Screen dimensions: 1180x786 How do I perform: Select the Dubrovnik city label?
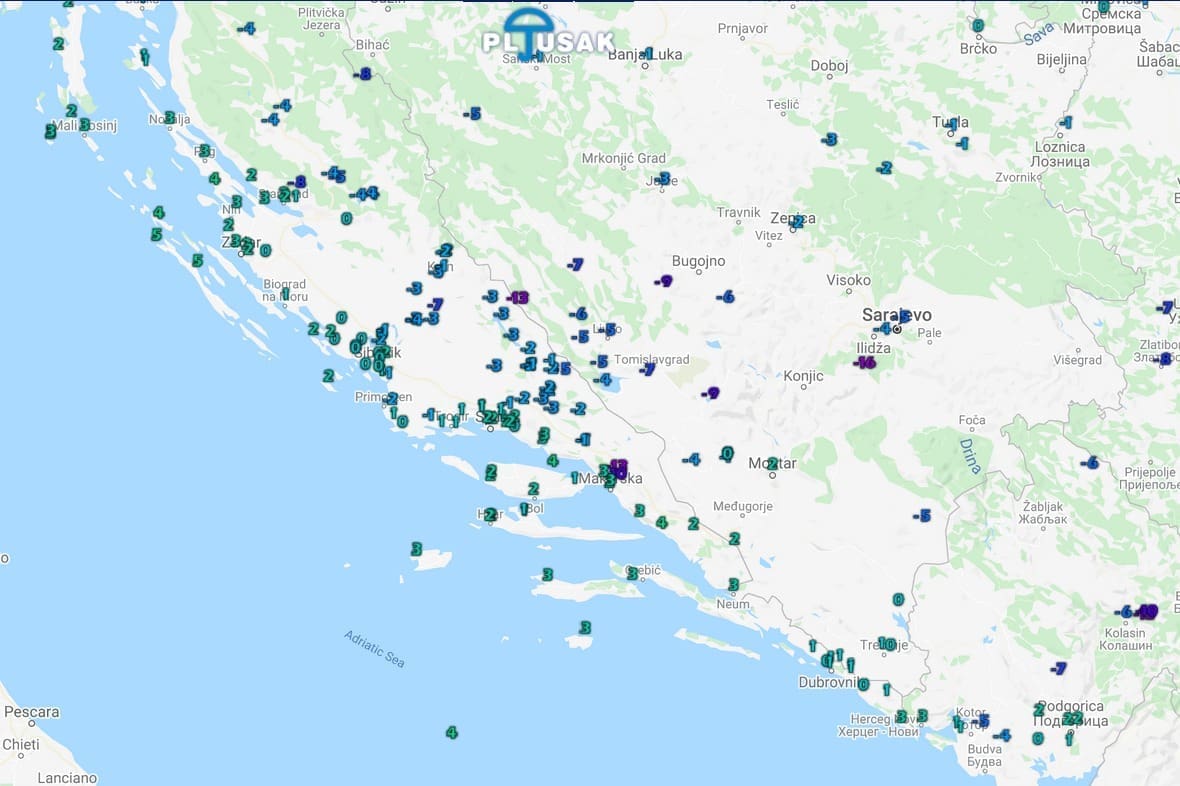(833, 682)
